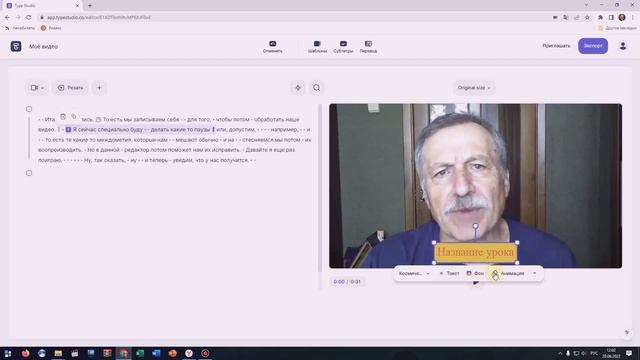Click the browser back arrow
Image resolution: width=640 pixels, height=360 pixels.
(7, 18)
